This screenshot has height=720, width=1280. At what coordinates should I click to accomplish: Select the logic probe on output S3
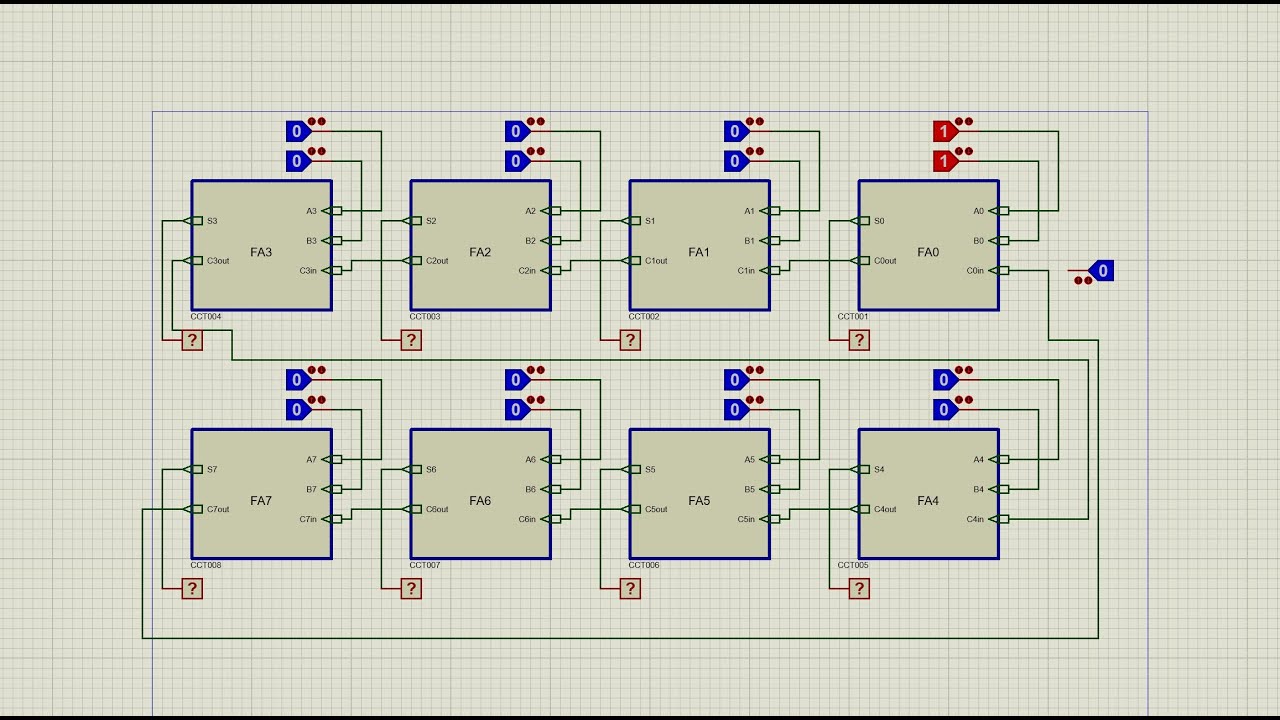point(192,340)
